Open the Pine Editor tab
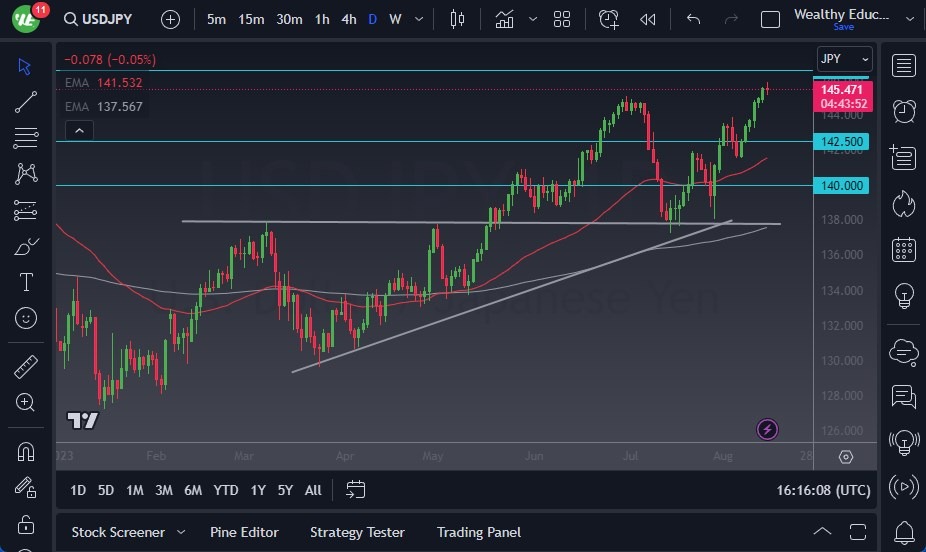The height and width of the screenshot is (552, 926). [244, 532]
